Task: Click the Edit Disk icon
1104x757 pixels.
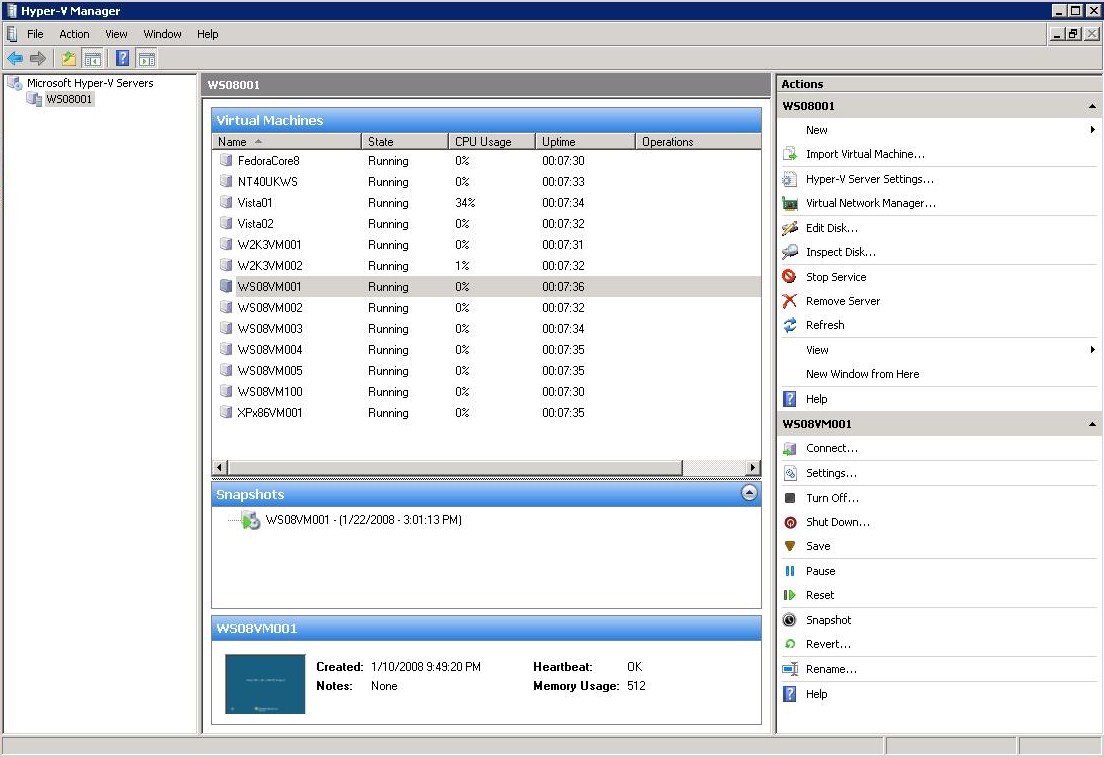Action: 790,228
